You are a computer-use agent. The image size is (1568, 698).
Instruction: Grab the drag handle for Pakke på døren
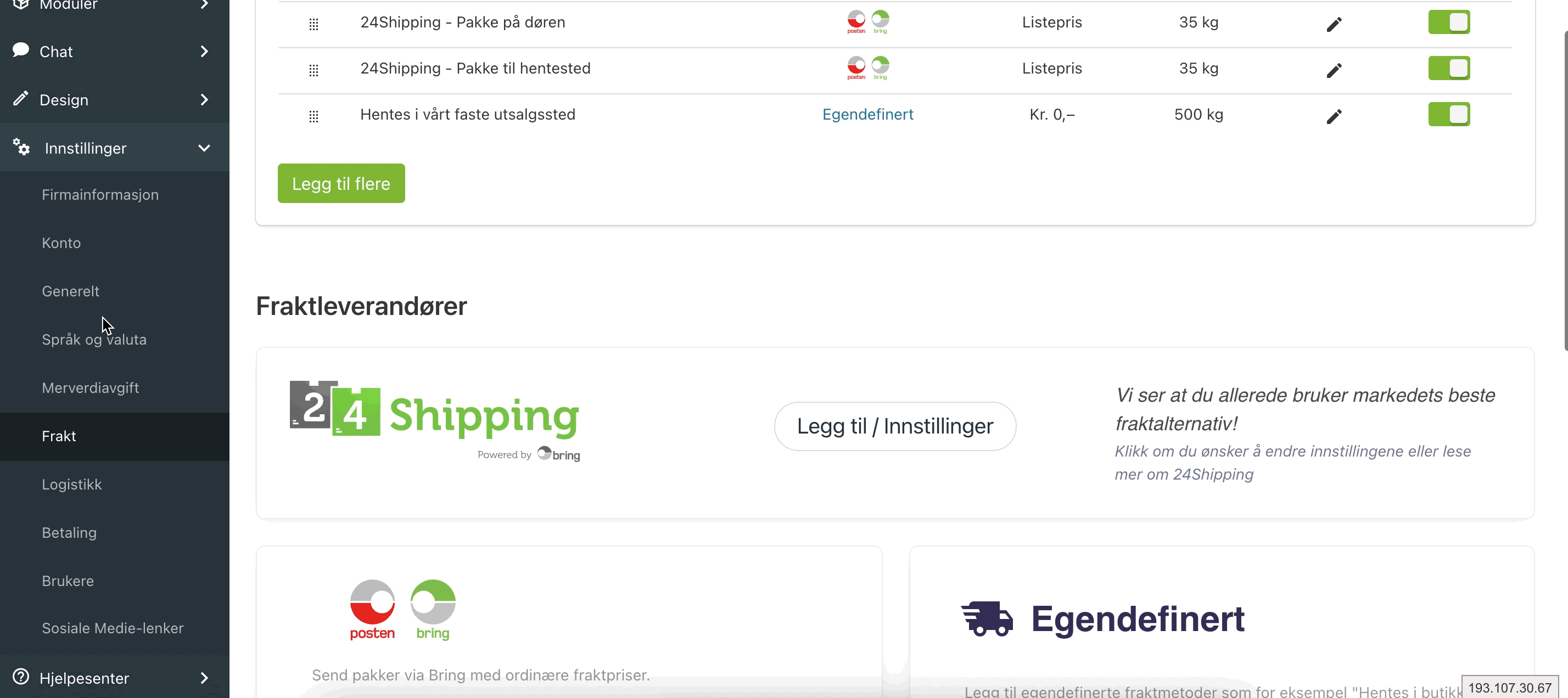point(313,24)
